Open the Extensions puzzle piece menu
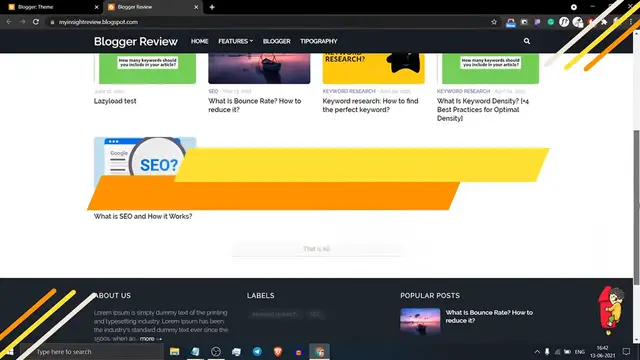This screenshot has height=360, width=640. tap(604, 22)
